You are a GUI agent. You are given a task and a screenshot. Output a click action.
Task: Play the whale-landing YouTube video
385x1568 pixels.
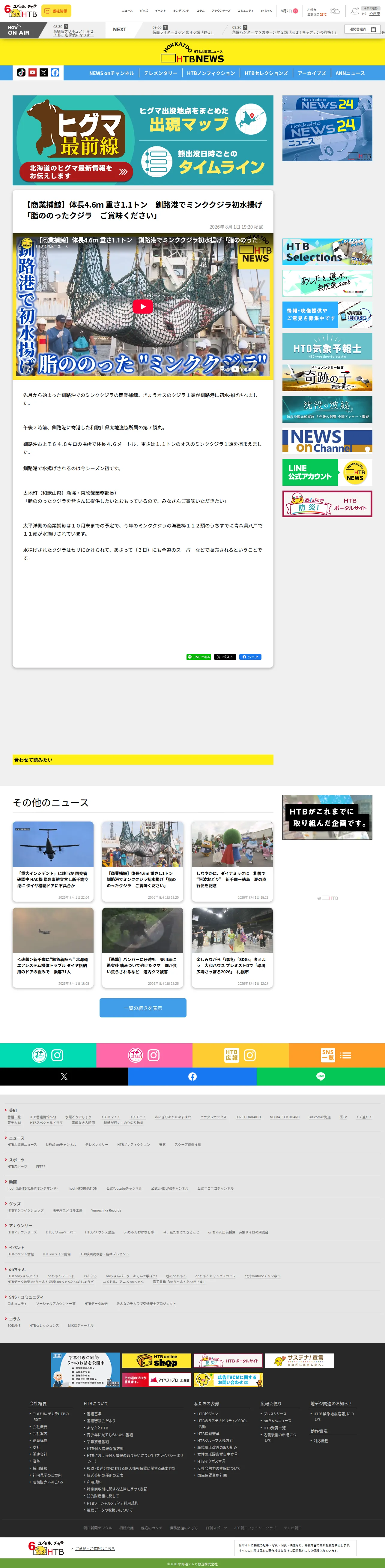point(143,306)
